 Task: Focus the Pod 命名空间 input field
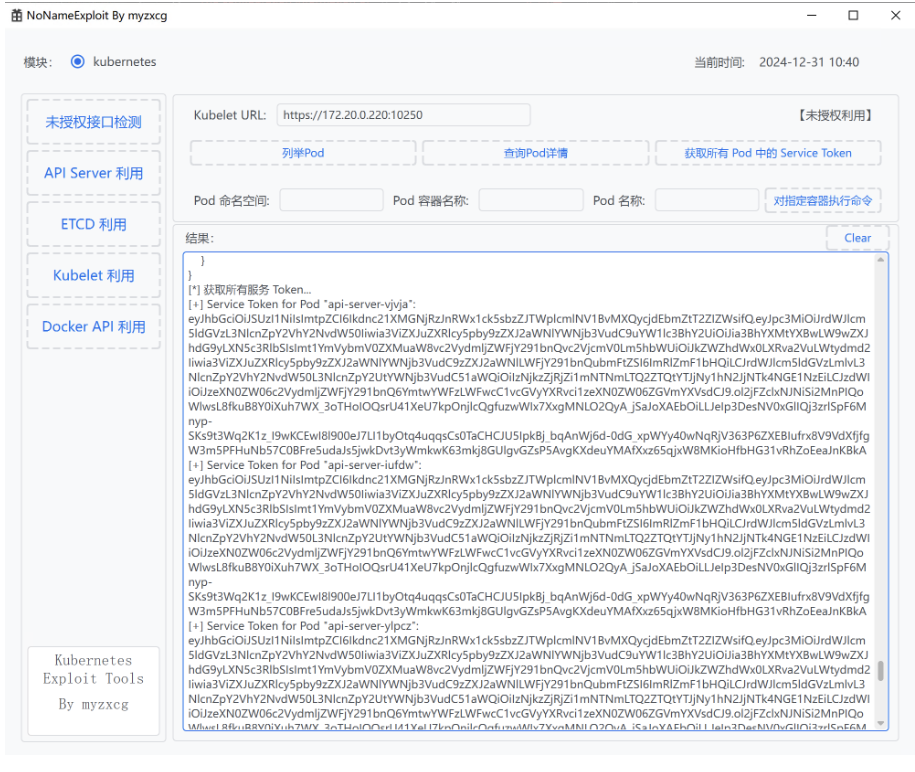(331, 200)
